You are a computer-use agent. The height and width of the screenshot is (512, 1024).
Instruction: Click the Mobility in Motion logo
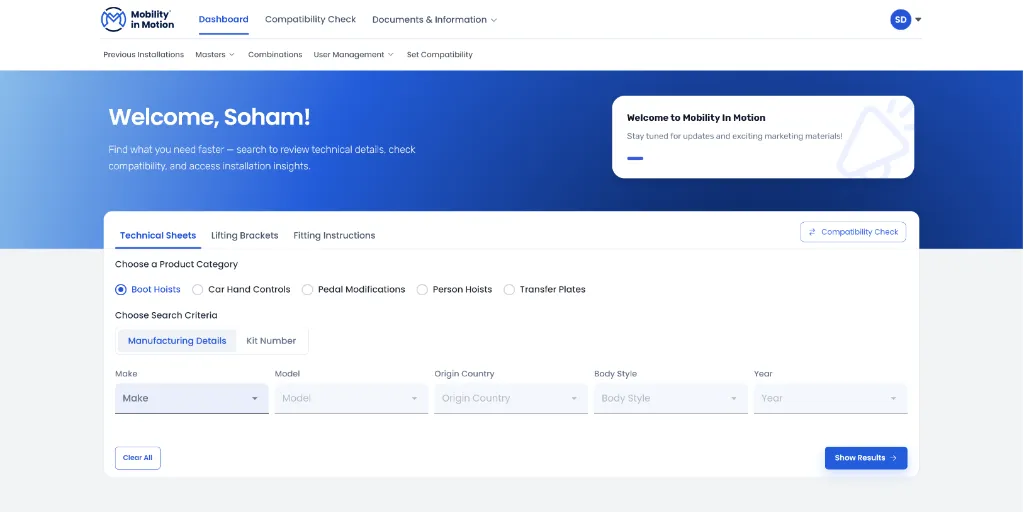pos(138,20)
